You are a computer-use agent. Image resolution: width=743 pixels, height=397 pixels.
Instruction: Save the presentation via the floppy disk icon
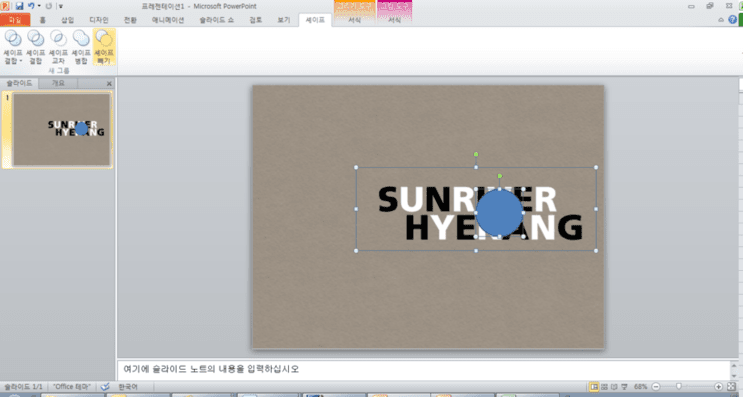click(x=19, y=6)
